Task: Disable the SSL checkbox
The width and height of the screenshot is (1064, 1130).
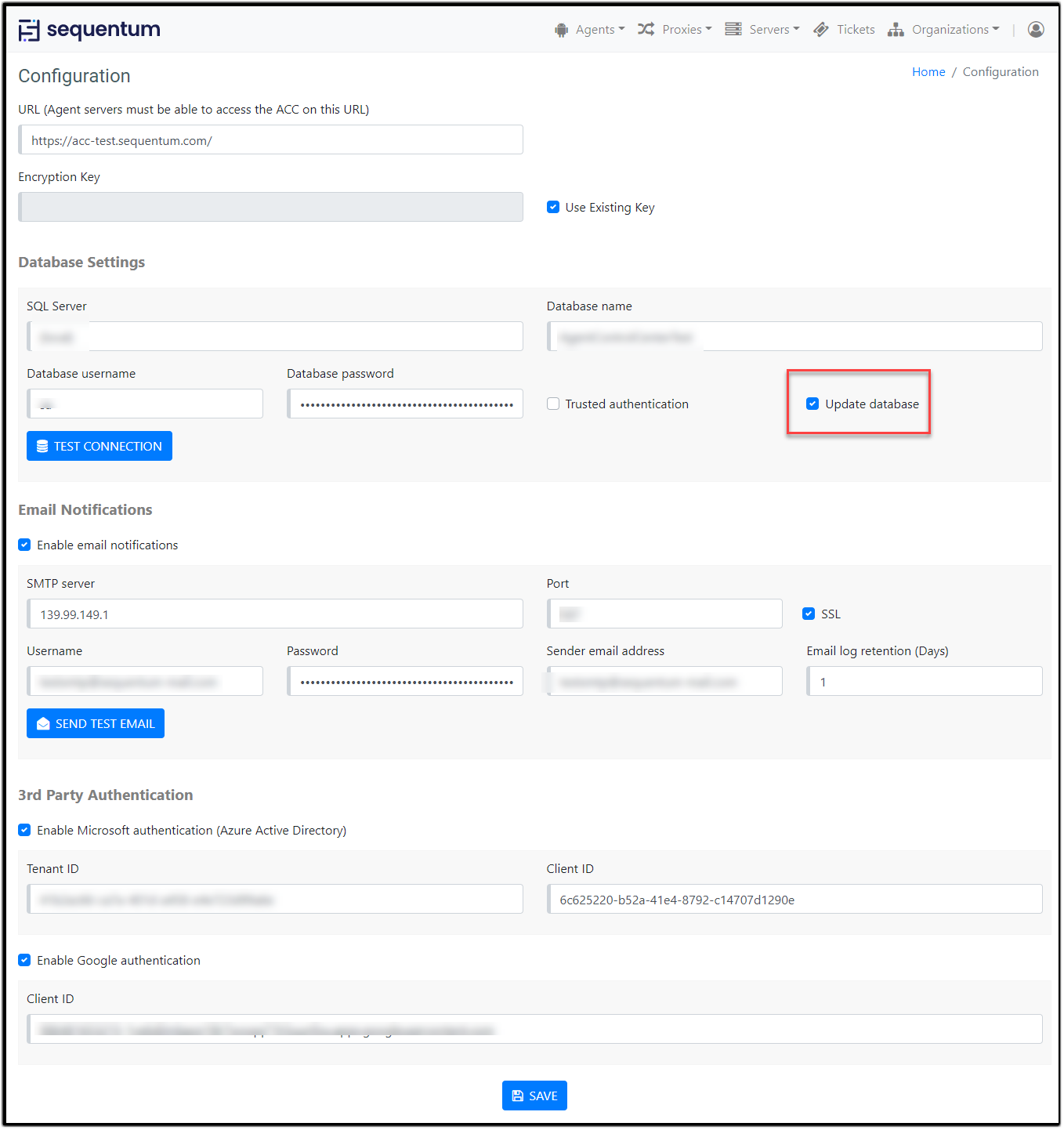Action: (809, 614)
